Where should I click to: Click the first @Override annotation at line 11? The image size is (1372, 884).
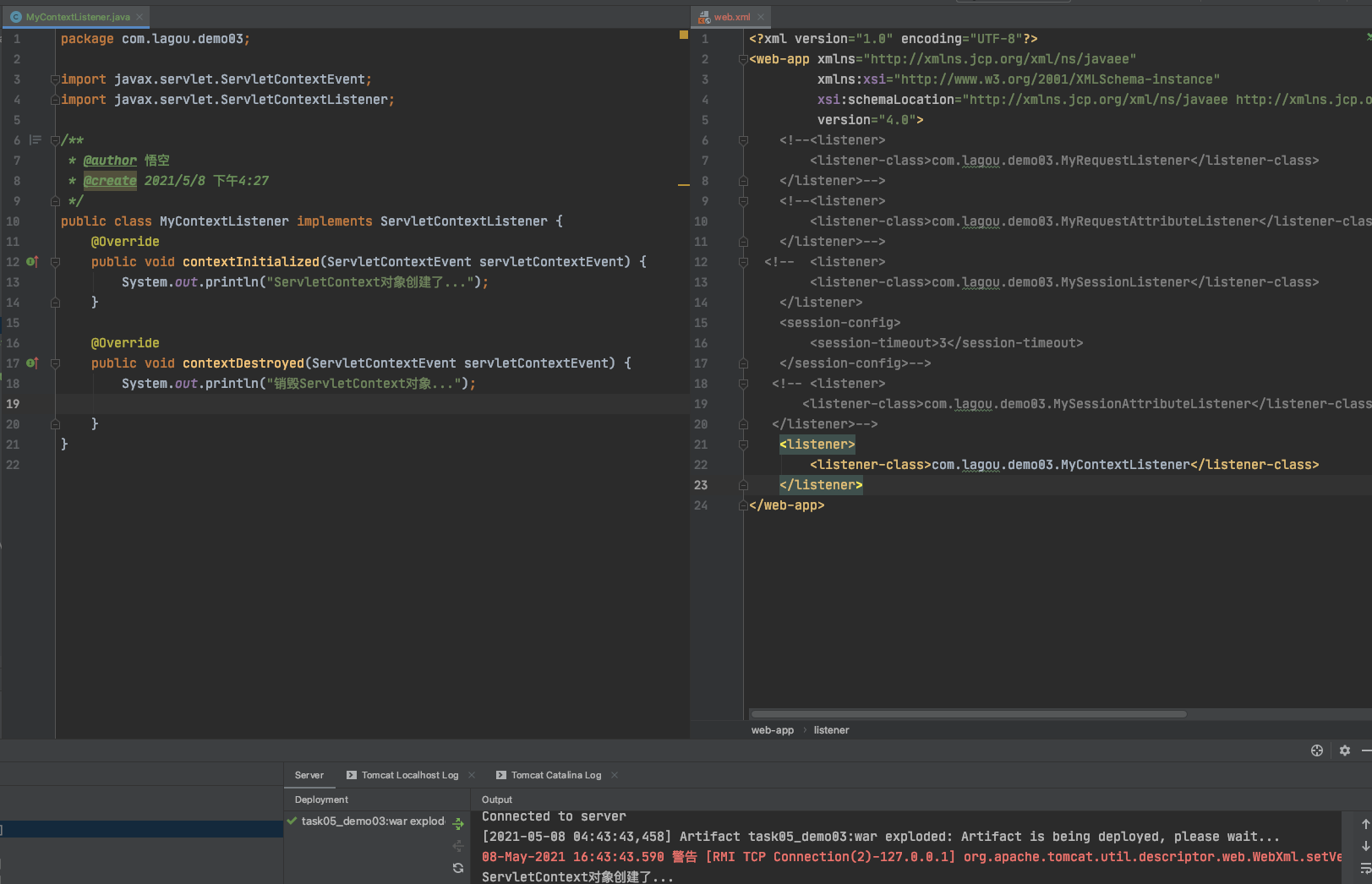point(125,242)
